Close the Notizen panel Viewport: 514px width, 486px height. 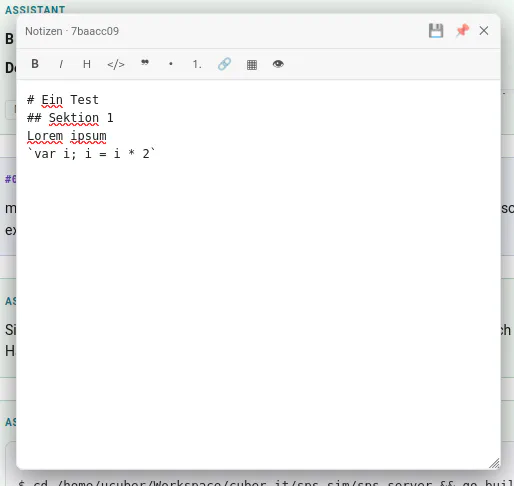[x=484, y=31]
